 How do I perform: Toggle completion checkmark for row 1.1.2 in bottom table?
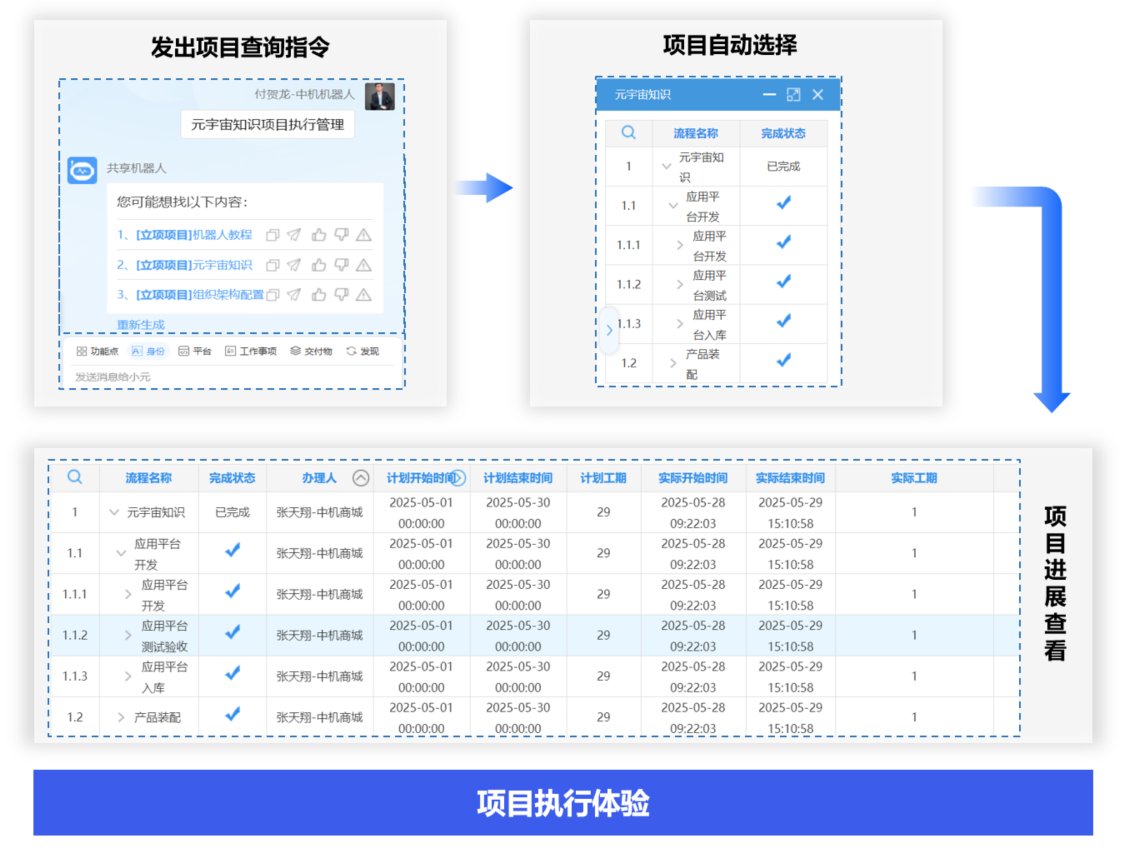click(x=232, y=632)
